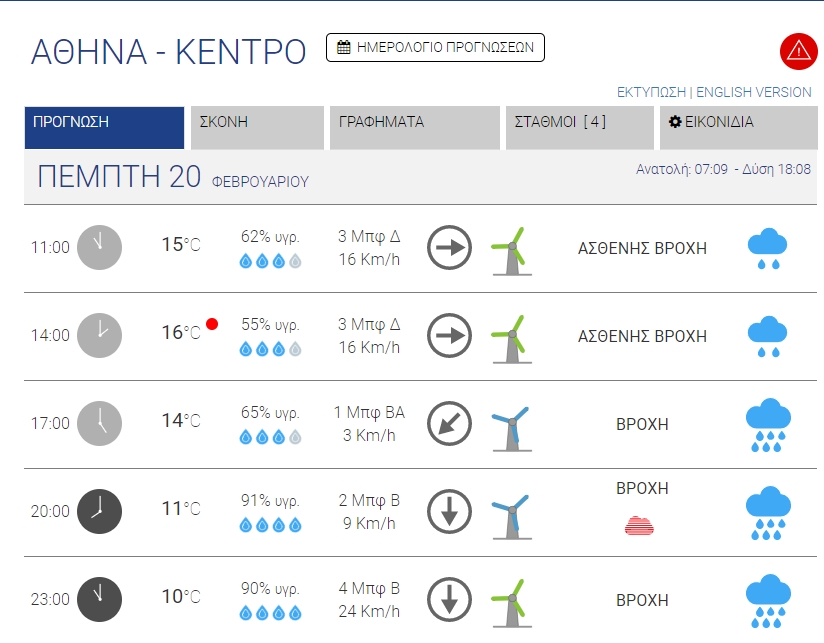Click the 11:00 clock icon
824x643 pixels.
99,247
